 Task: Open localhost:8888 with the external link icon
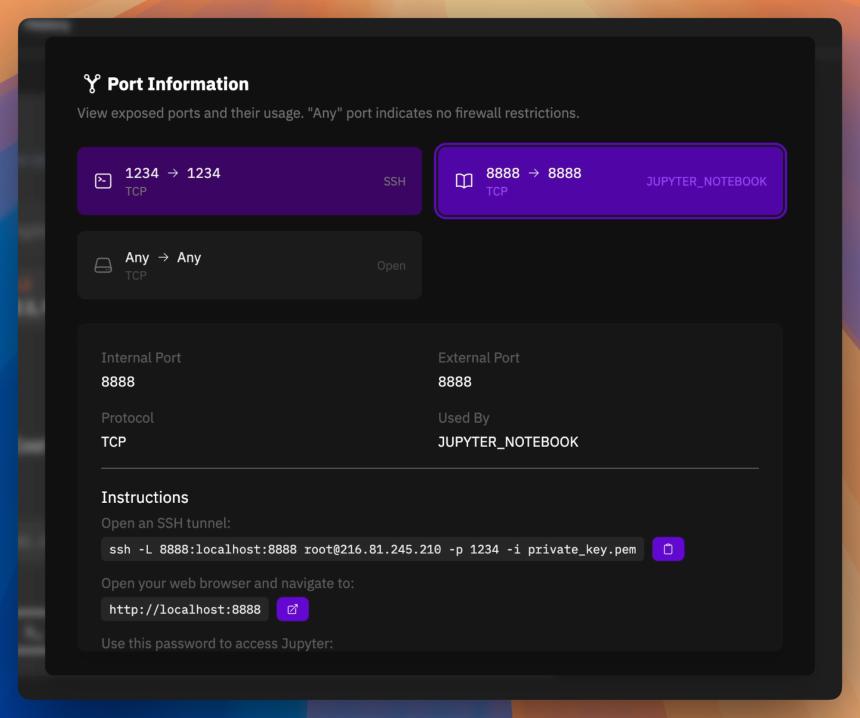[292, 609]
